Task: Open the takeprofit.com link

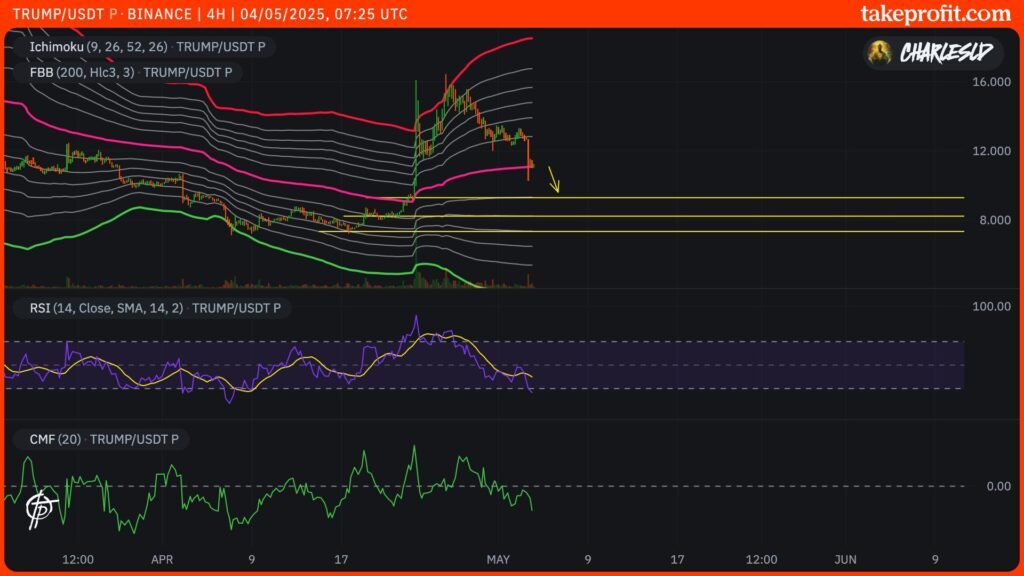Action: (x=935, y=13)
